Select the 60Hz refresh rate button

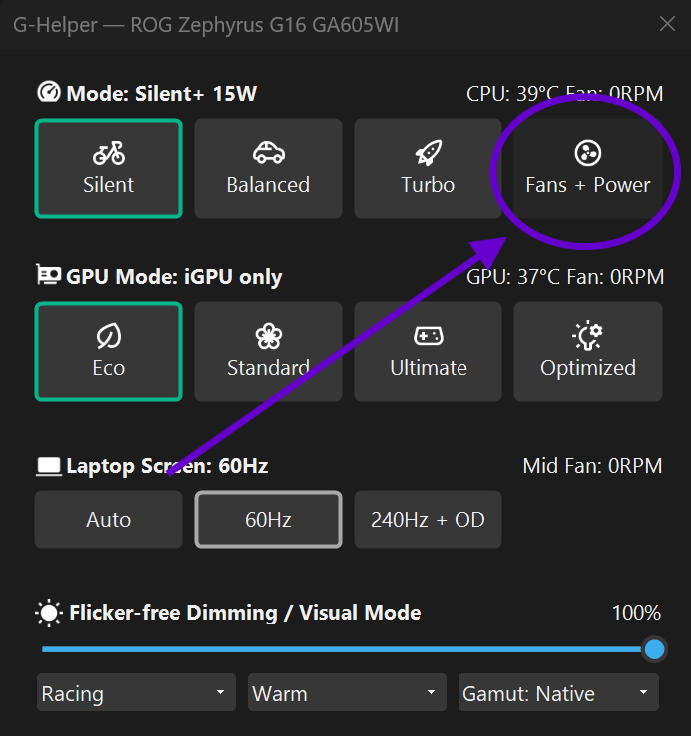(x=268, y=520)
